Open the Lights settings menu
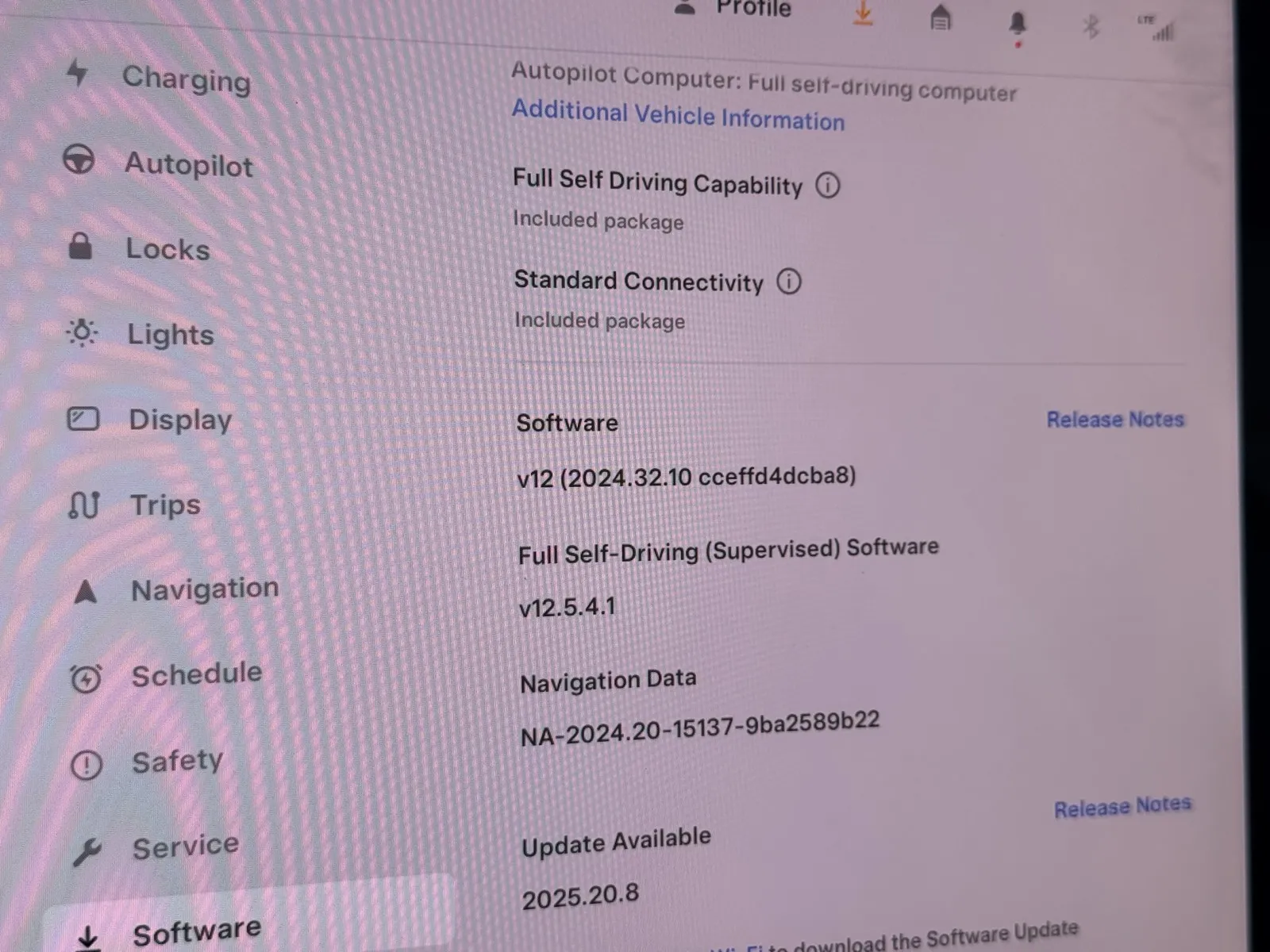Viewport: 1270px width, 952px height. (140, 334)
